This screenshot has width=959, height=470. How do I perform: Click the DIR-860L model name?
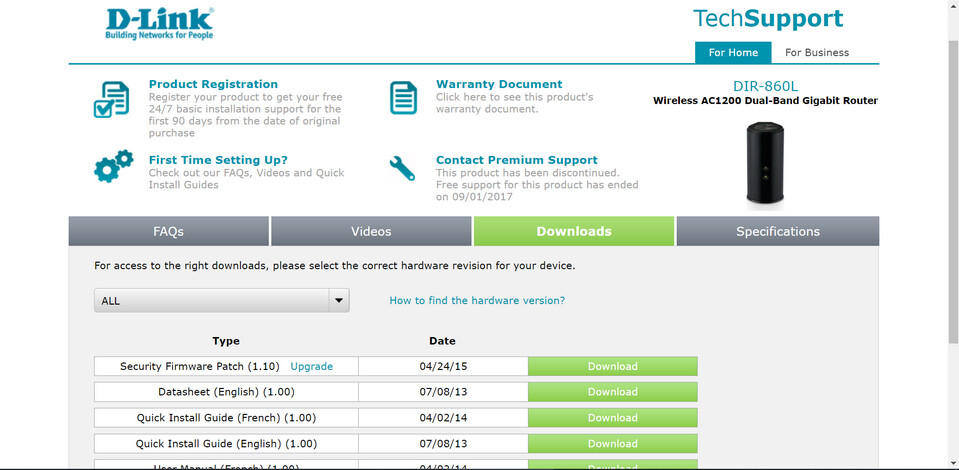(x=765, y=86)
